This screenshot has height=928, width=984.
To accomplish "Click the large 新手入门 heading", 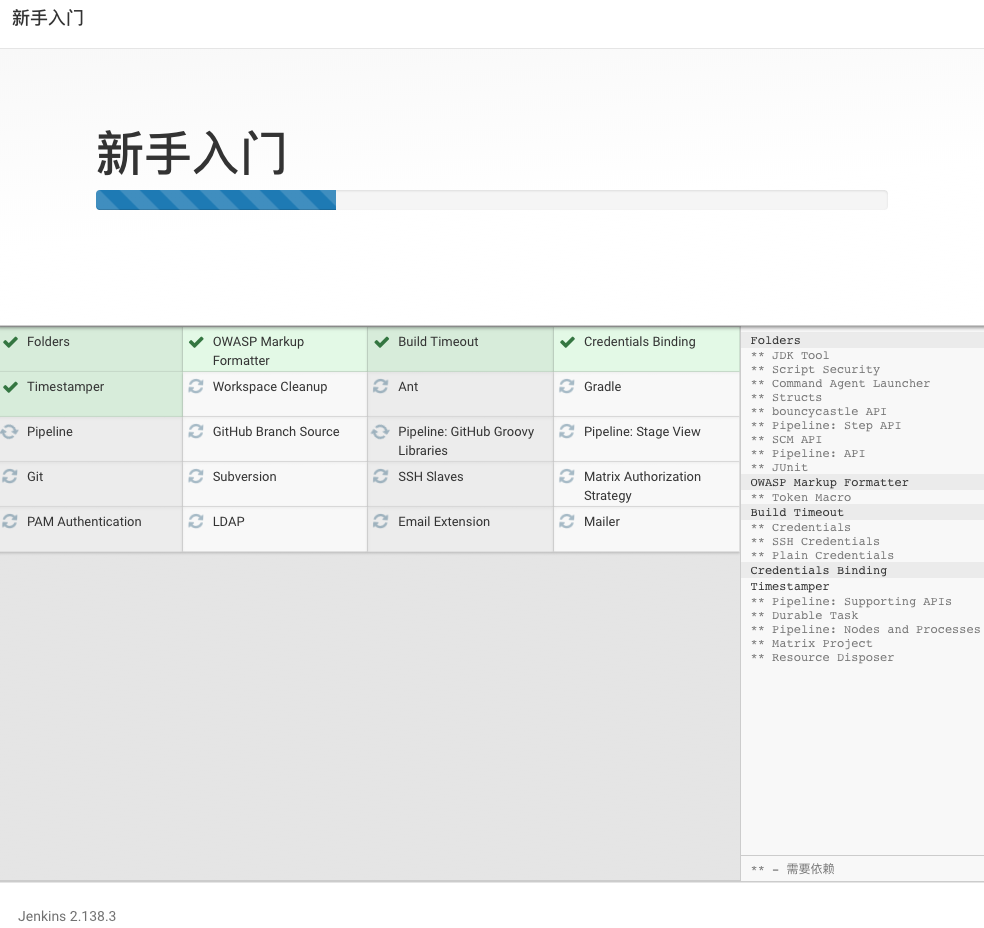I will point(191,154).
